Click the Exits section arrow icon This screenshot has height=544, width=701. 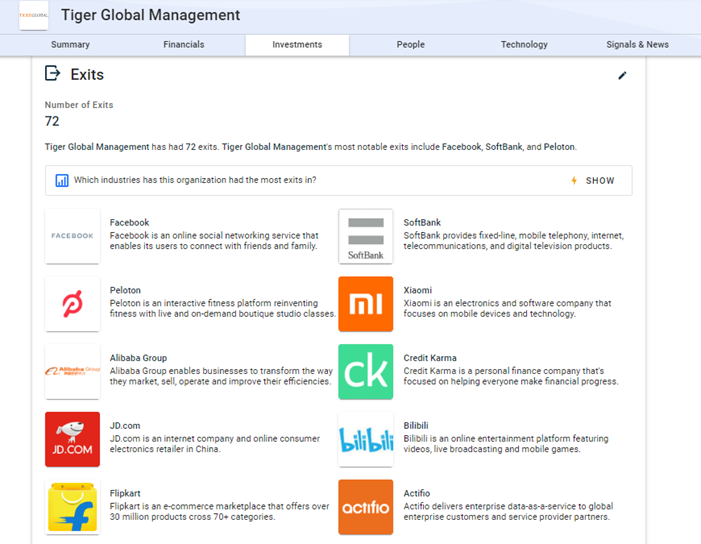tap(52, 73)
